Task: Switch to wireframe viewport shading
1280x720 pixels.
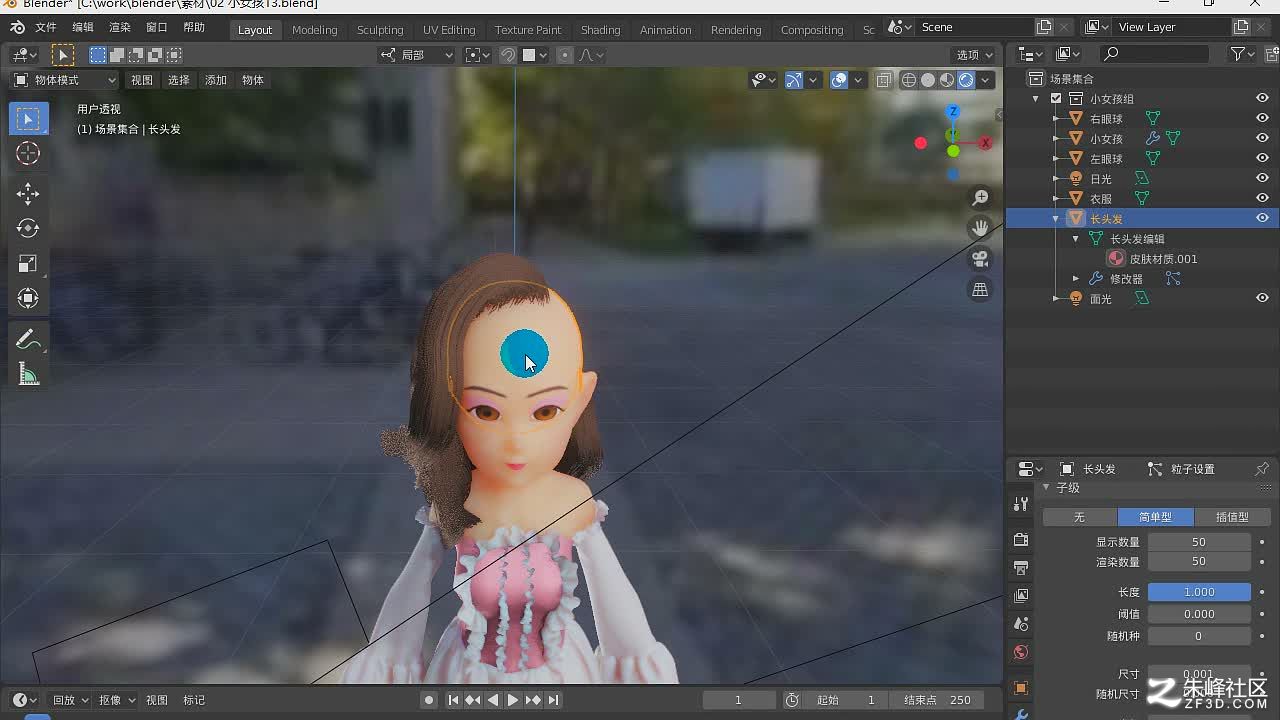Action: pos(909,80)
